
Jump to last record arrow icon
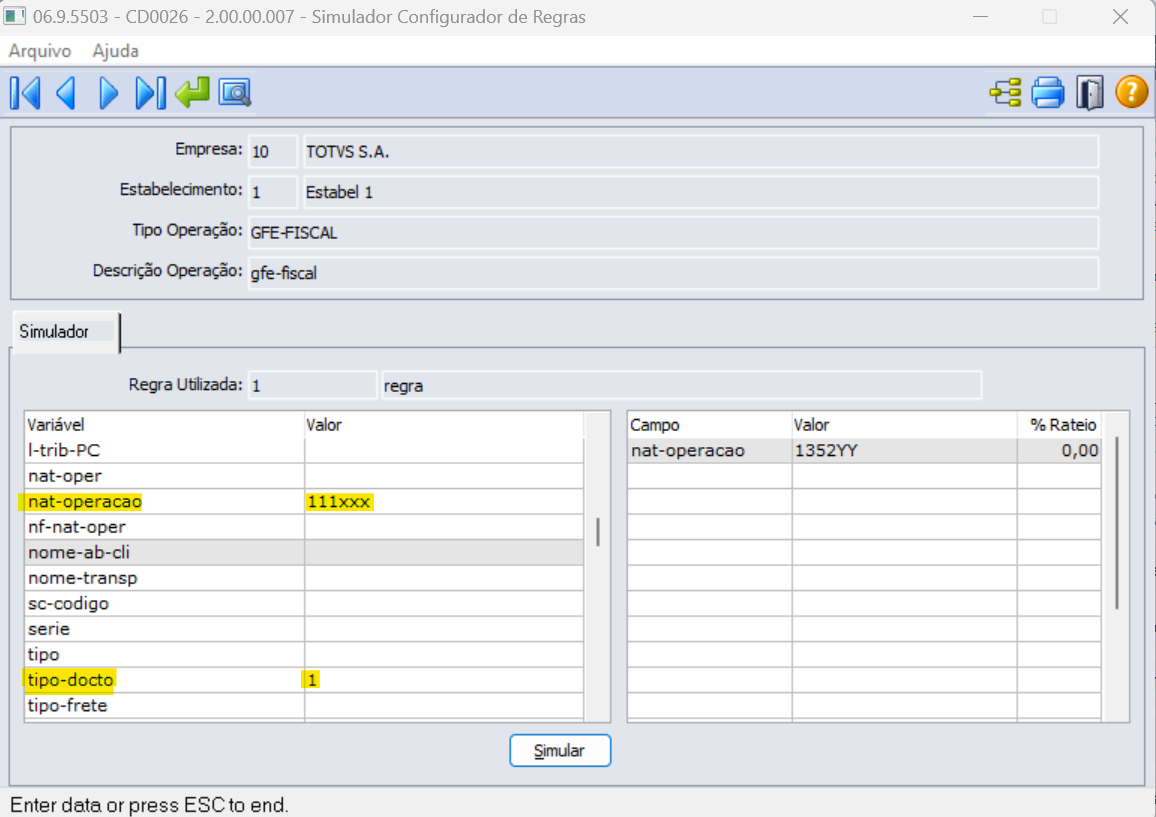pos(150,93)
